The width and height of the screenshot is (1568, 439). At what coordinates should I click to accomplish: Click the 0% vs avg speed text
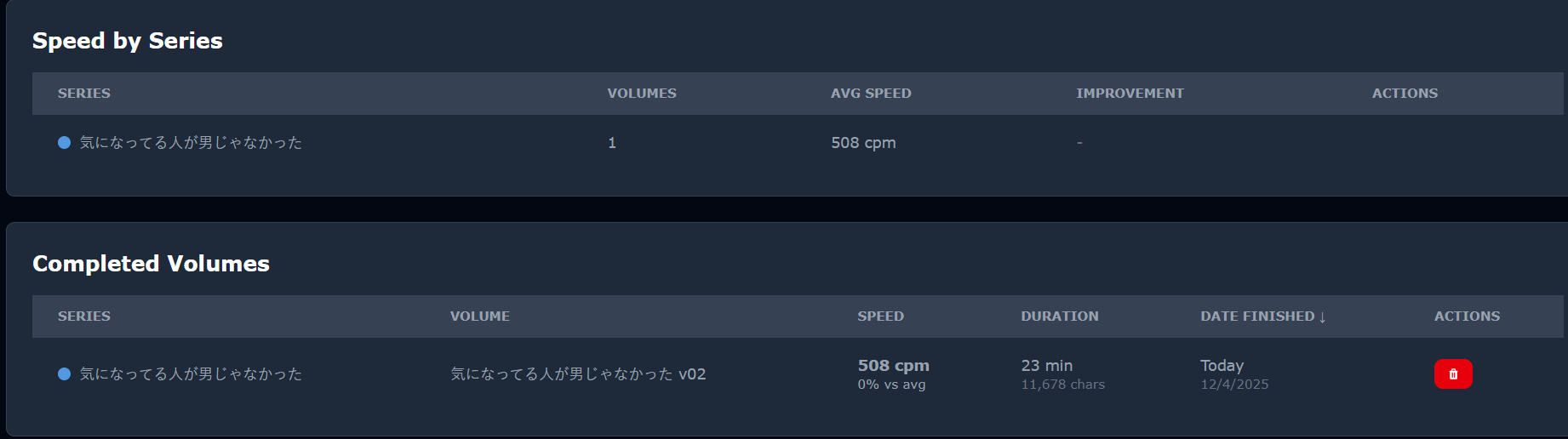pyautogui.click(x=890, y=385)
